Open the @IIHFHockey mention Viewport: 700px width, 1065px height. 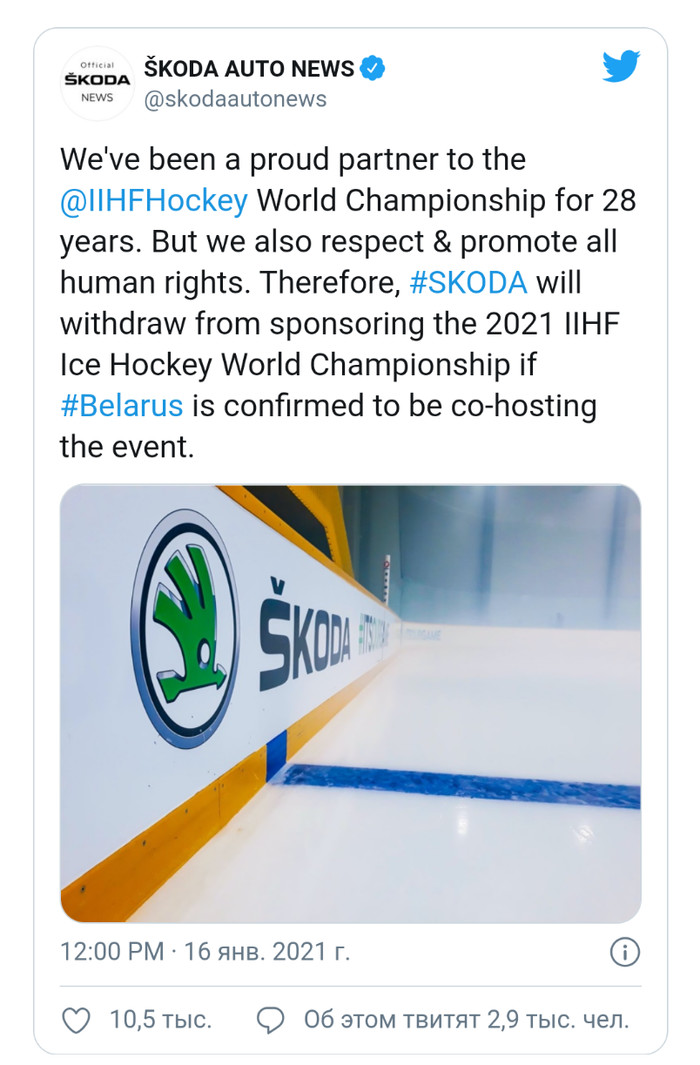point(154,201)
